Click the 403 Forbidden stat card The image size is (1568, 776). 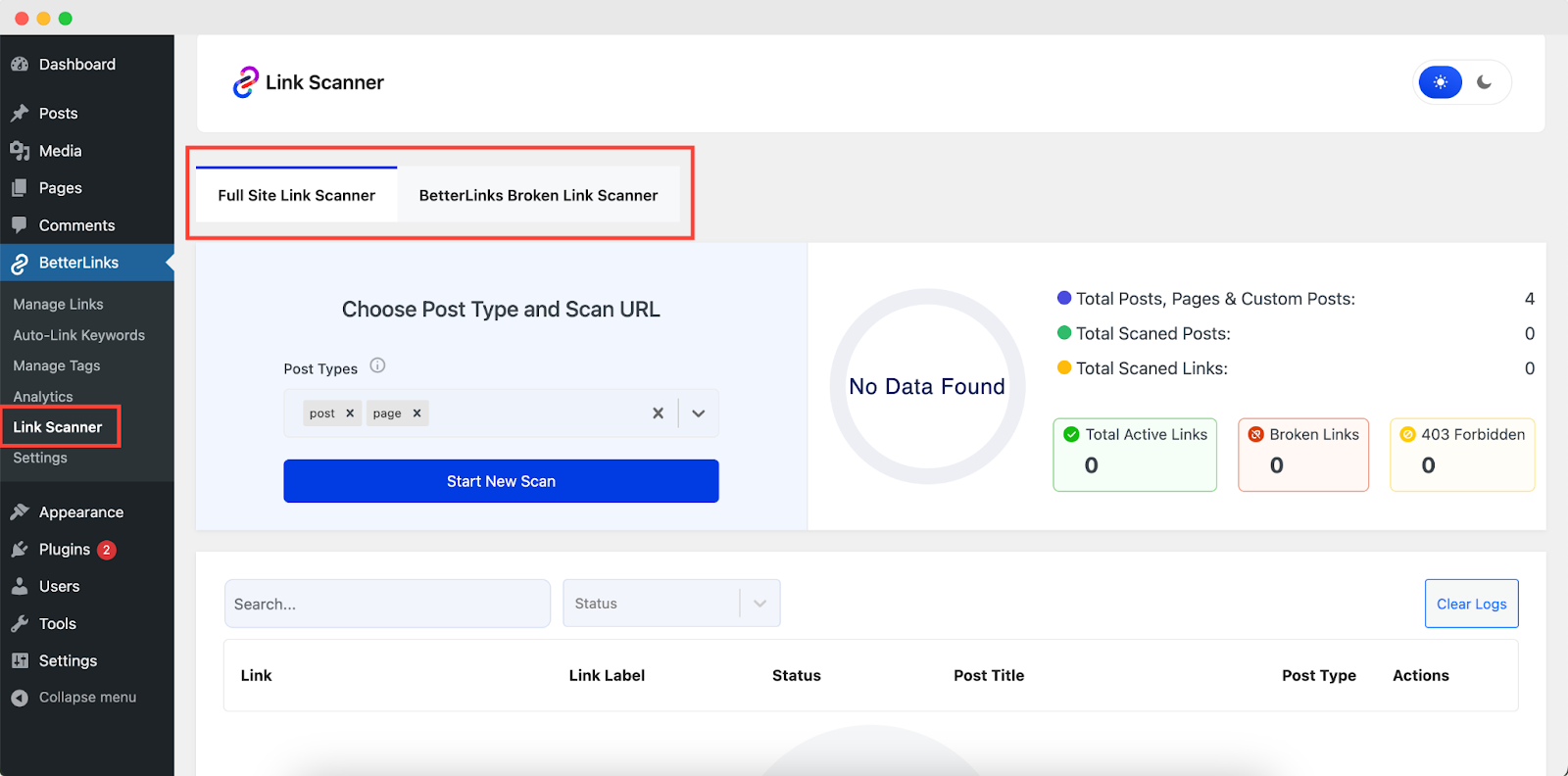point(1462,455)
